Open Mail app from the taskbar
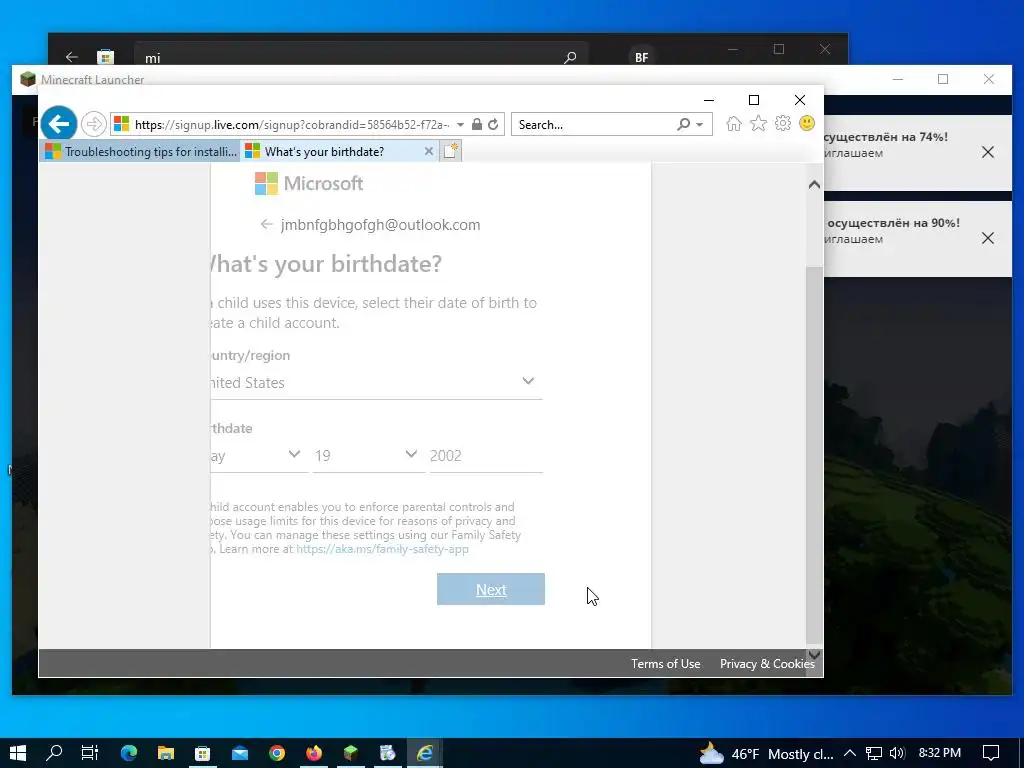 coord(240,753)
